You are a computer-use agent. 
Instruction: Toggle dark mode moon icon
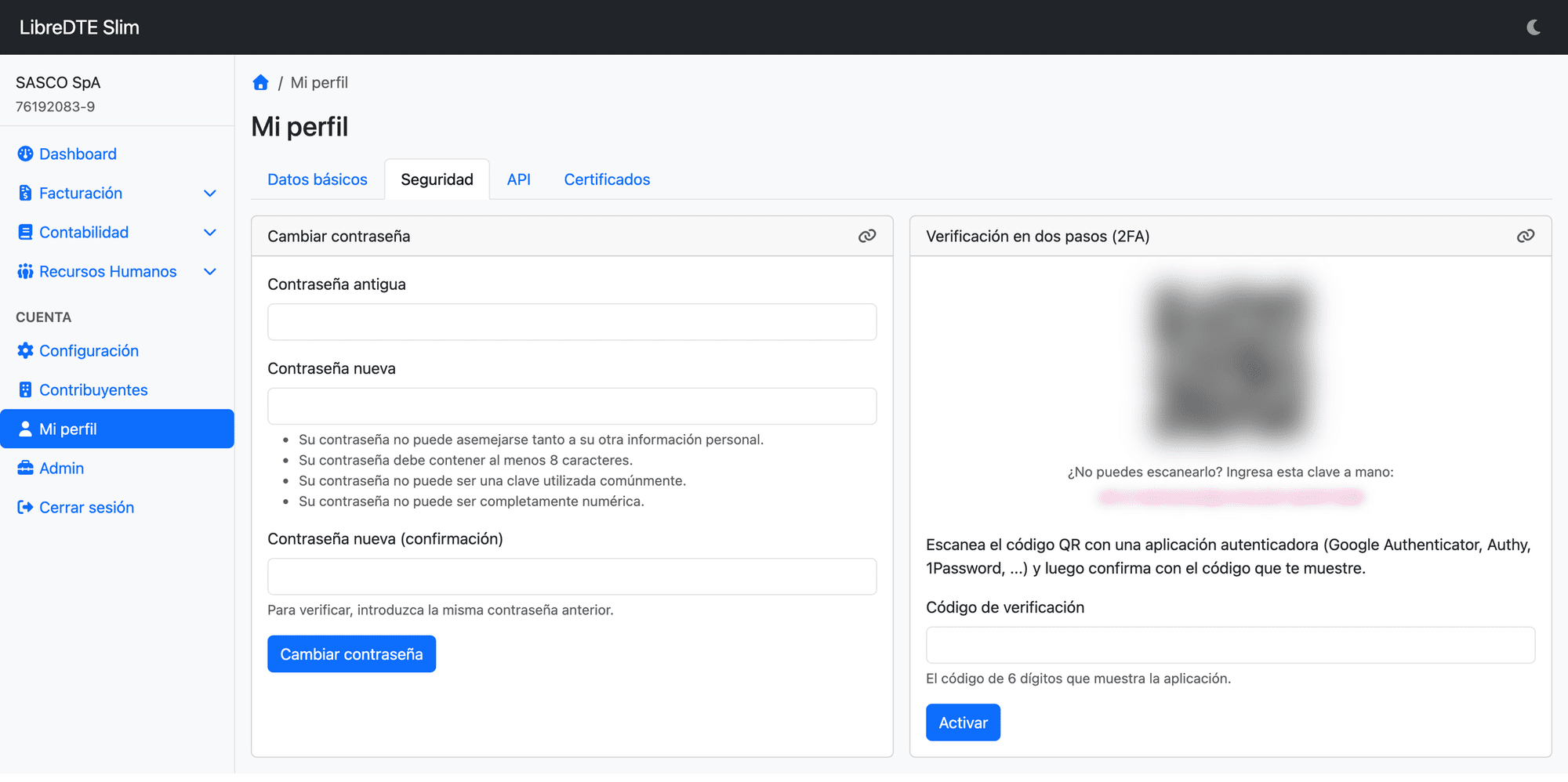(1534, 27)
